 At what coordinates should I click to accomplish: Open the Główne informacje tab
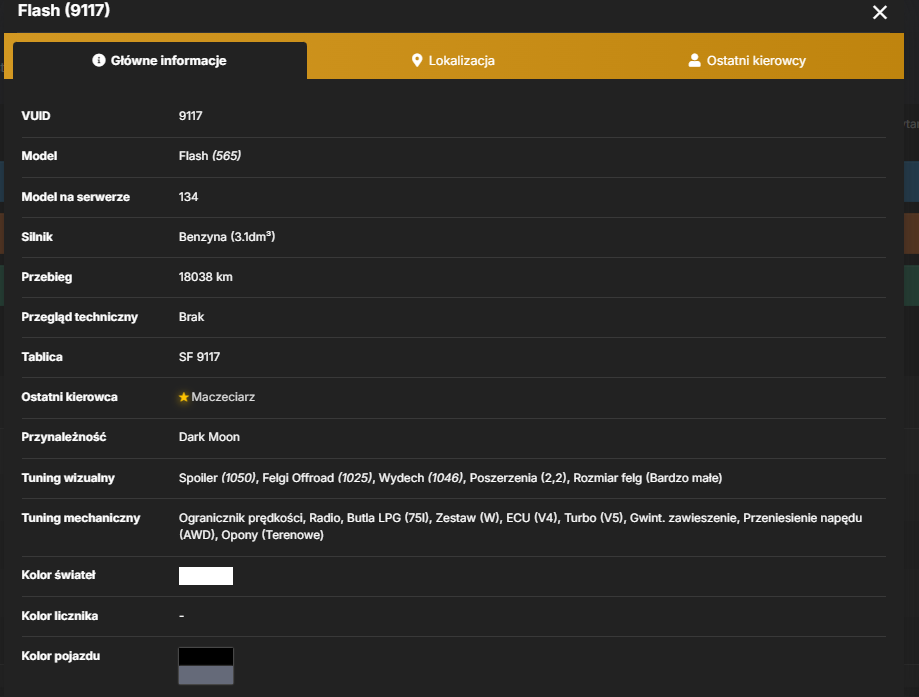click(x=159, y=60)
